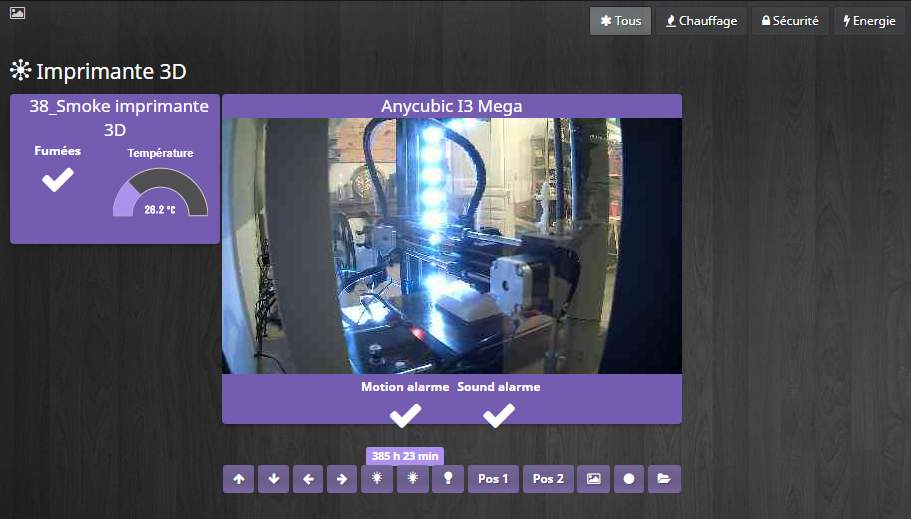Move camera up with the up arrow
Image resolution: width=911 pixels, height=519 pixels.
coord(239,479)
